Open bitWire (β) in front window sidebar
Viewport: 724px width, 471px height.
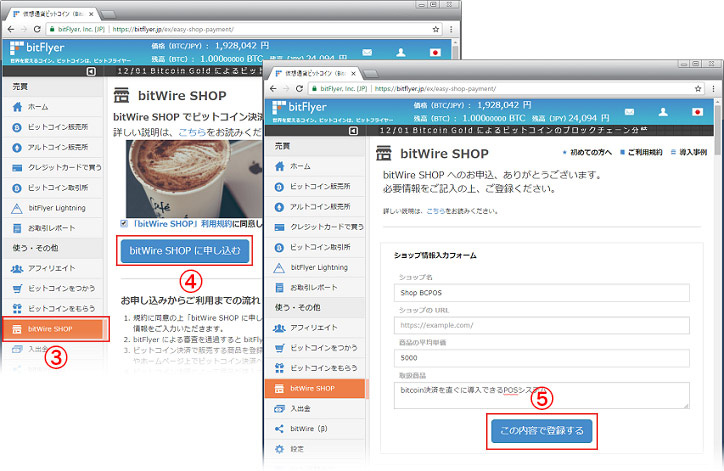pos(315,429)
